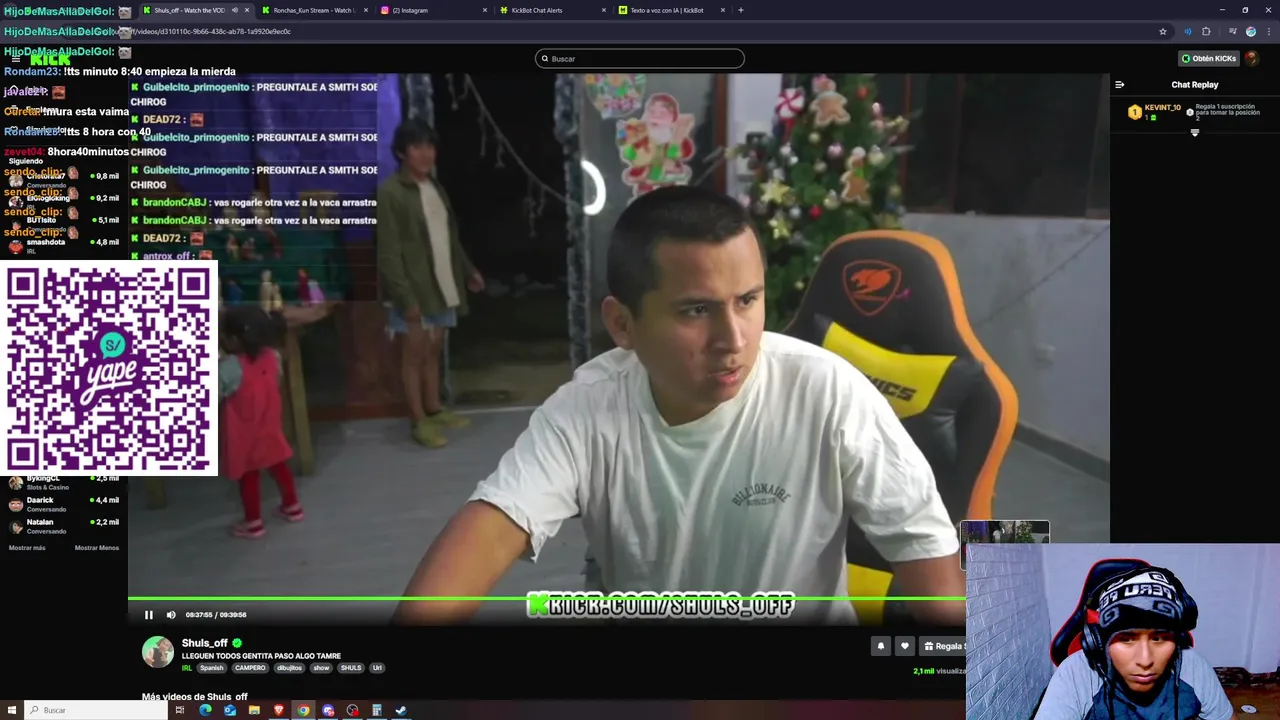
Task: Select the show tag
Action: [321, 668]
